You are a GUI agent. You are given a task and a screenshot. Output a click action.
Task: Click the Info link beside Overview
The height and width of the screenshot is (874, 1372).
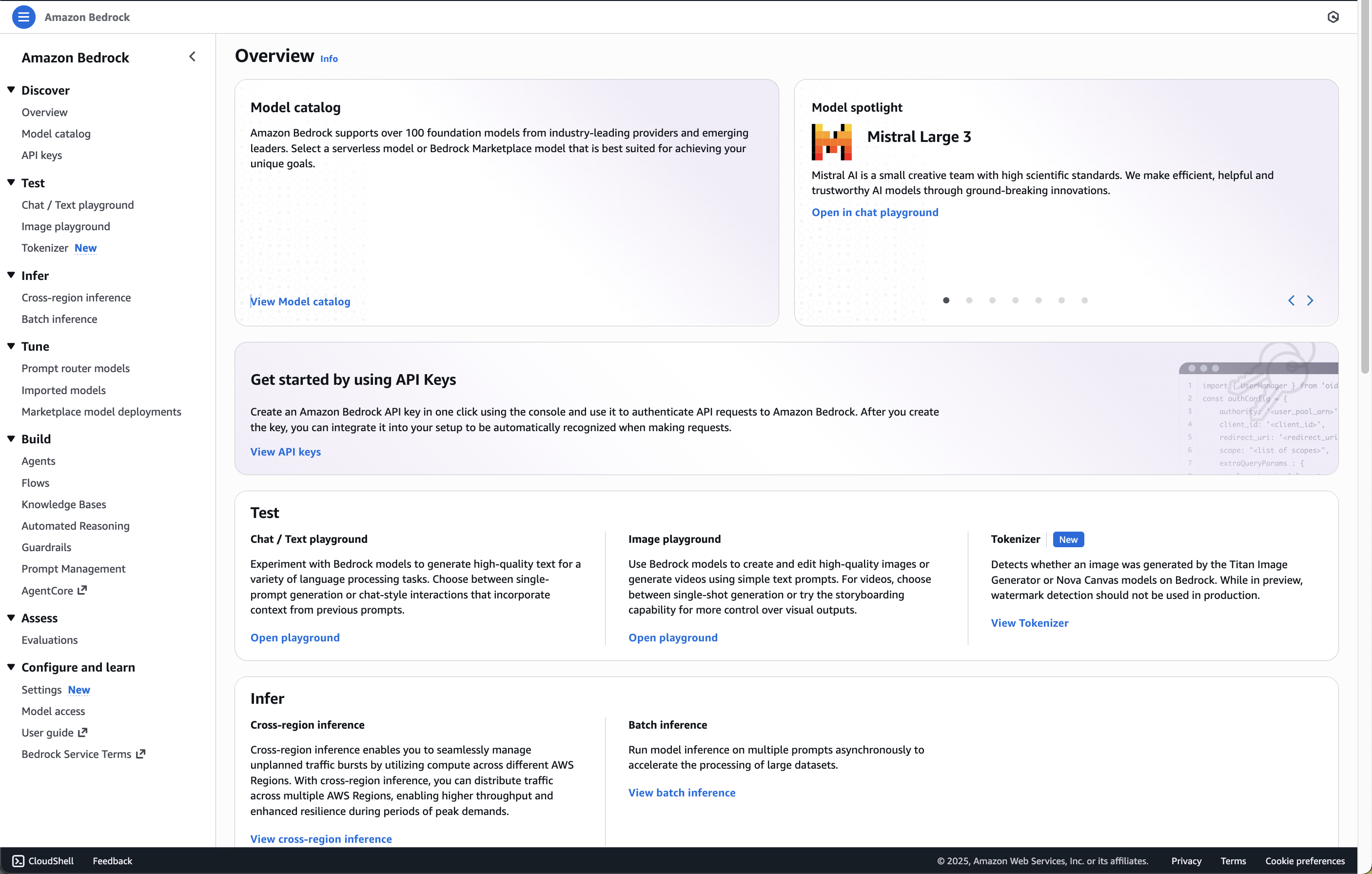pyautogui.click(x=329, y=59)
